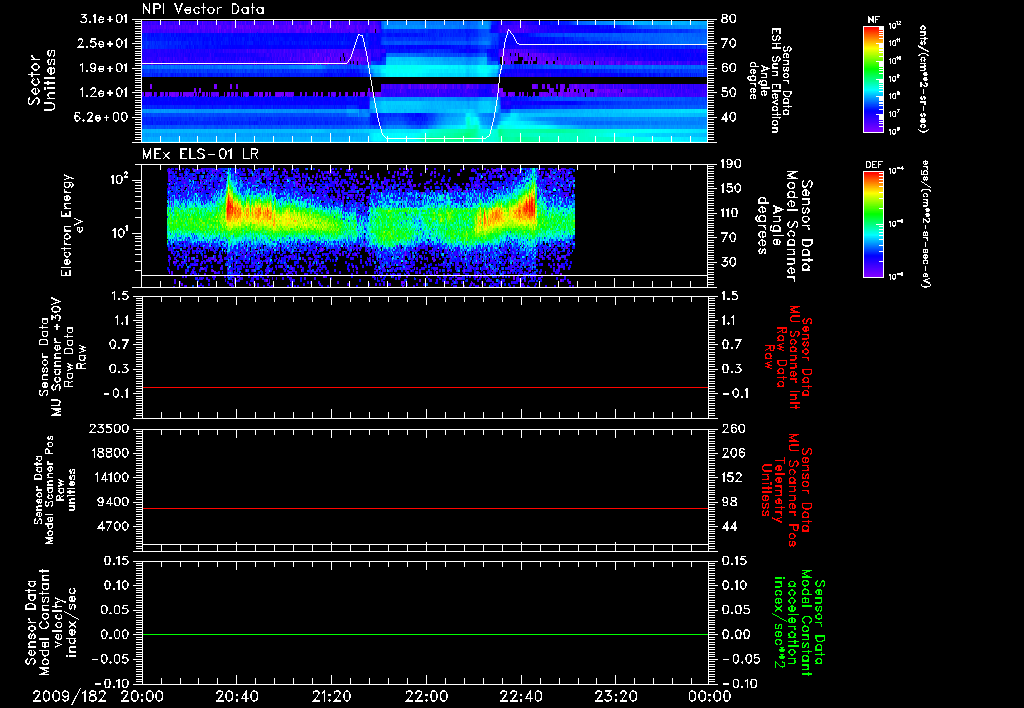Click the "9400" scanner position tick
1024x708 pixels.
click(x=112, y=502)
